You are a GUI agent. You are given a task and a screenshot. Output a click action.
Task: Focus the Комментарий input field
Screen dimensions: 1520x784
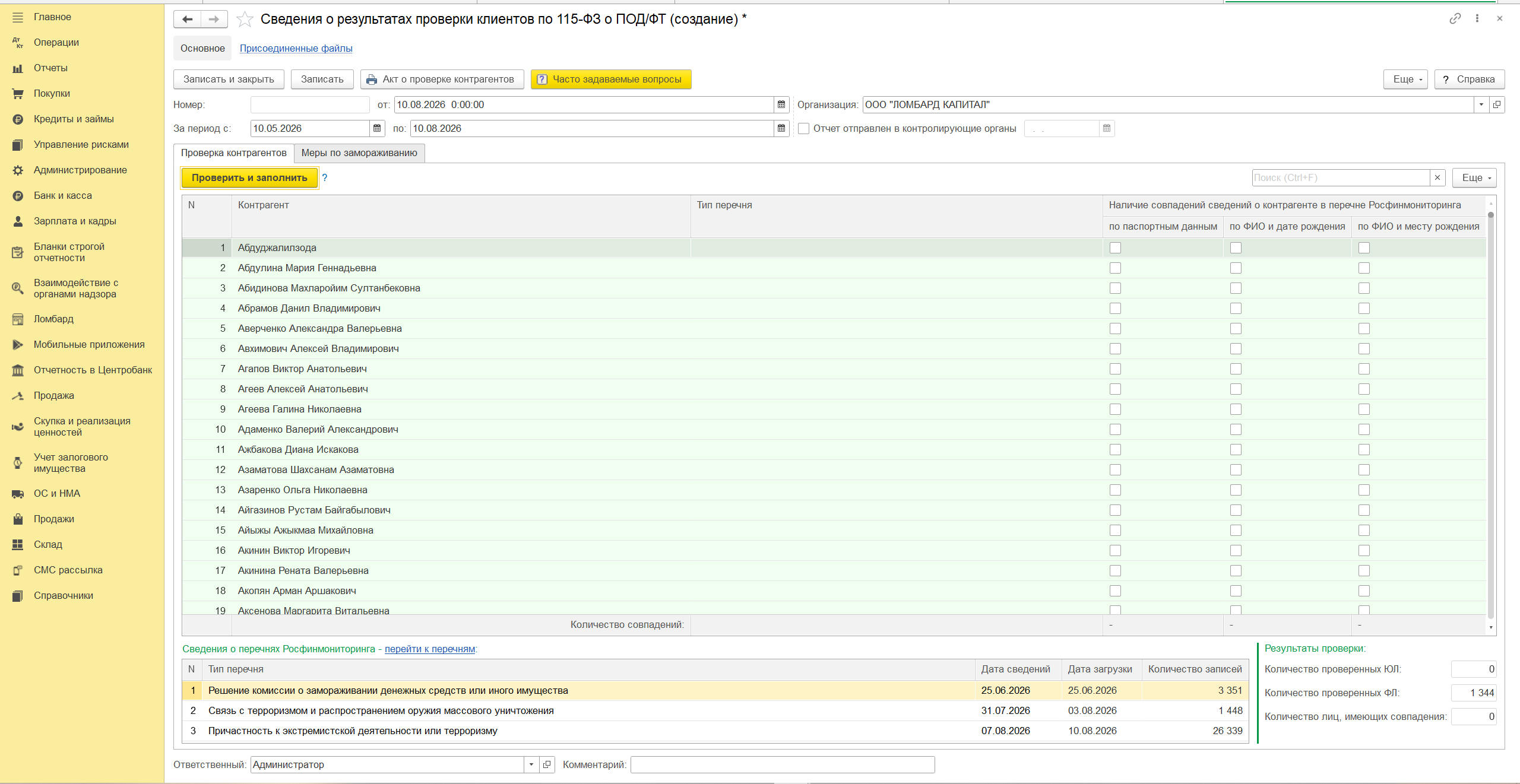coord(783,764)
